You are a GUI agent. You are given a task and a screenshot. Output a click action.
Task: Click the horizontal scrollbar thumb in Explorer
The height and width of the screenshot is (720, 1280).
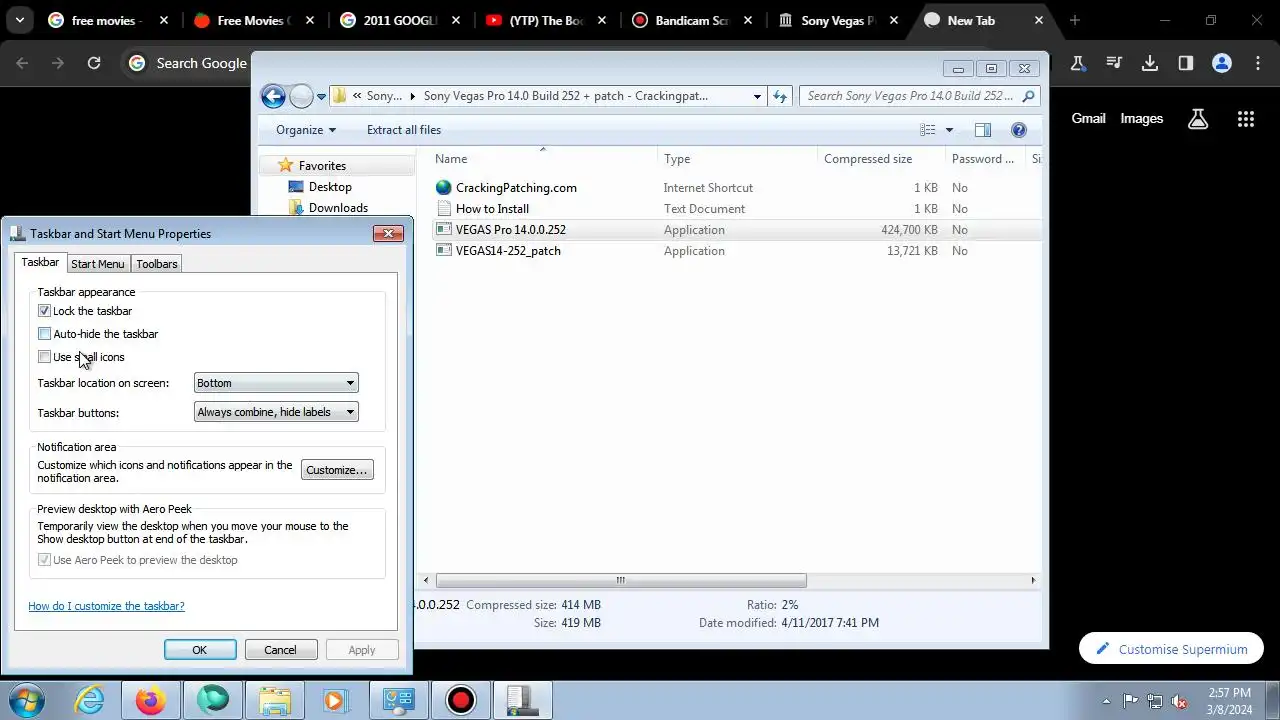click(x=620, y=580)
